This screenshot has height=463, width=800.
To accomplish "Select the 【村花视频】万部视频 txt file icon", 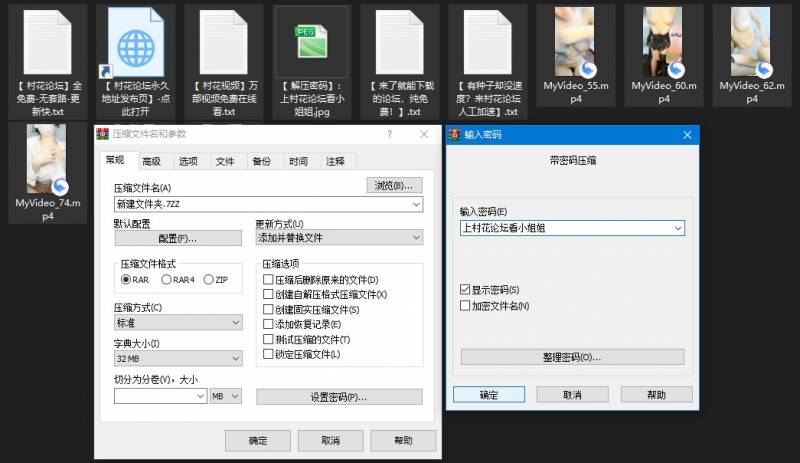I will [223, 42].
